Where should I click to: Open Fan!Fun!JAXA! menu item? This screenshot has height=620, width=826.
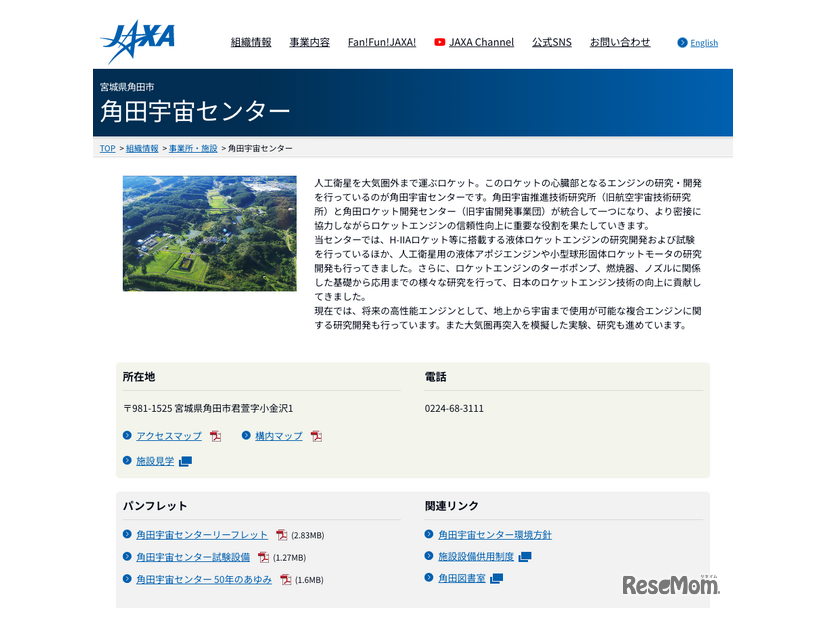point(382,42)
